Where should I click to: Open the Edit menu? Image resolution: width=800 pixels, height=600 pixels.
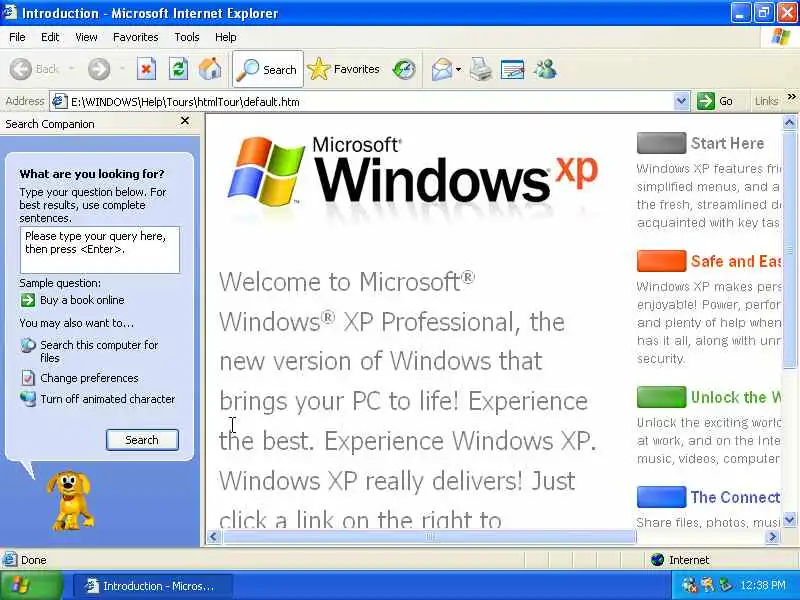pyautogui.click(x=50, y=37)
